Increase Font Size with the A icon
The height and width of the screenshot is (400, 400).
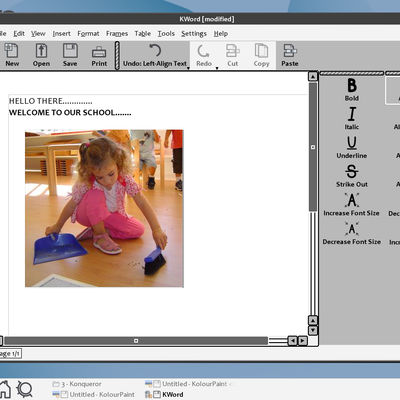point(351,204)
